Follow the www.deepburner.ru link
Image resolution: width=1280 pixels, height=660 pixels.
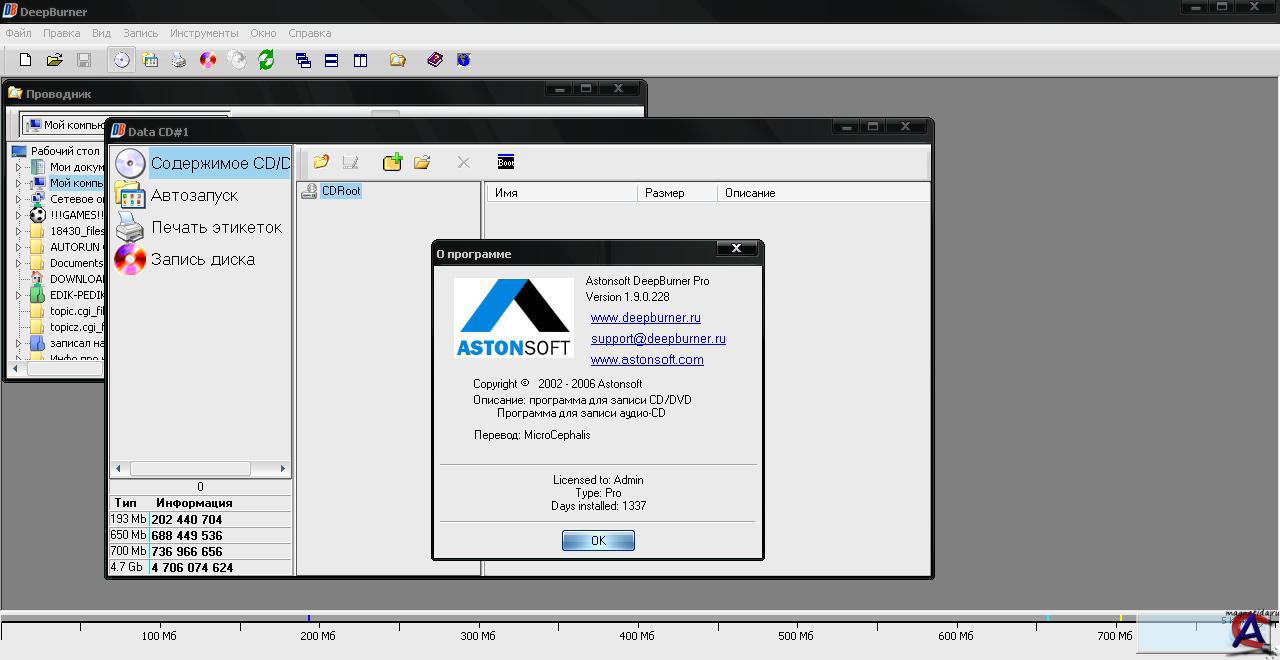[x=645, y=318]
